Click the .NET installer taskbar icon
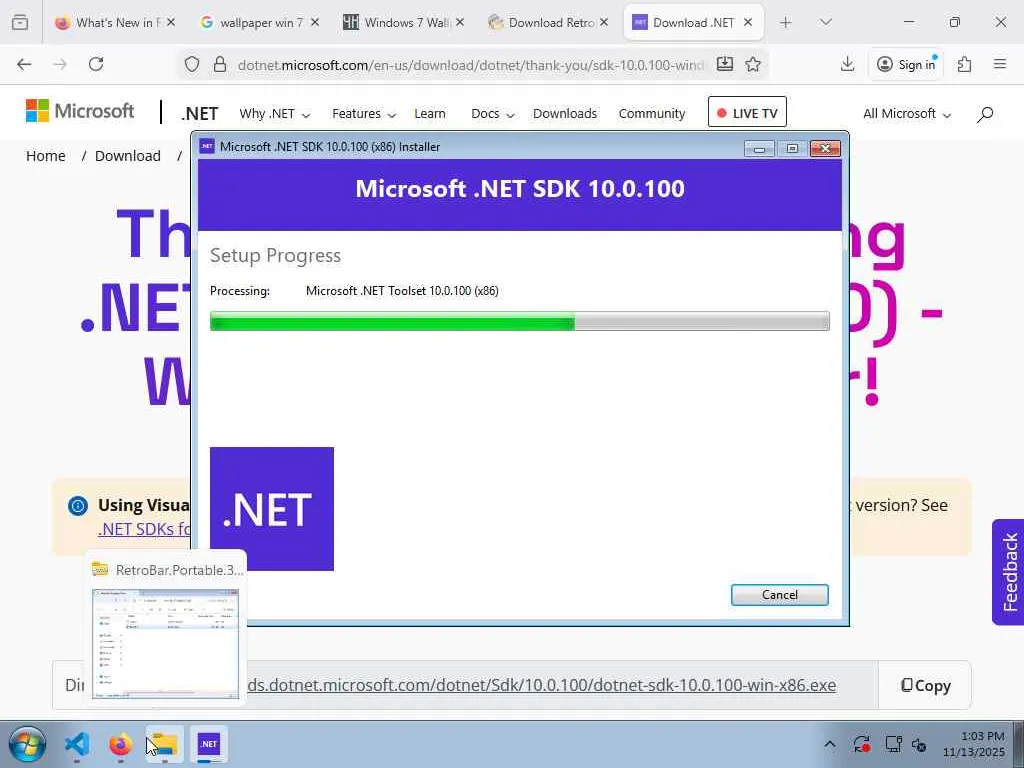Image resolution: width=1024 pixels, height=768 pixels. (208, 744)
